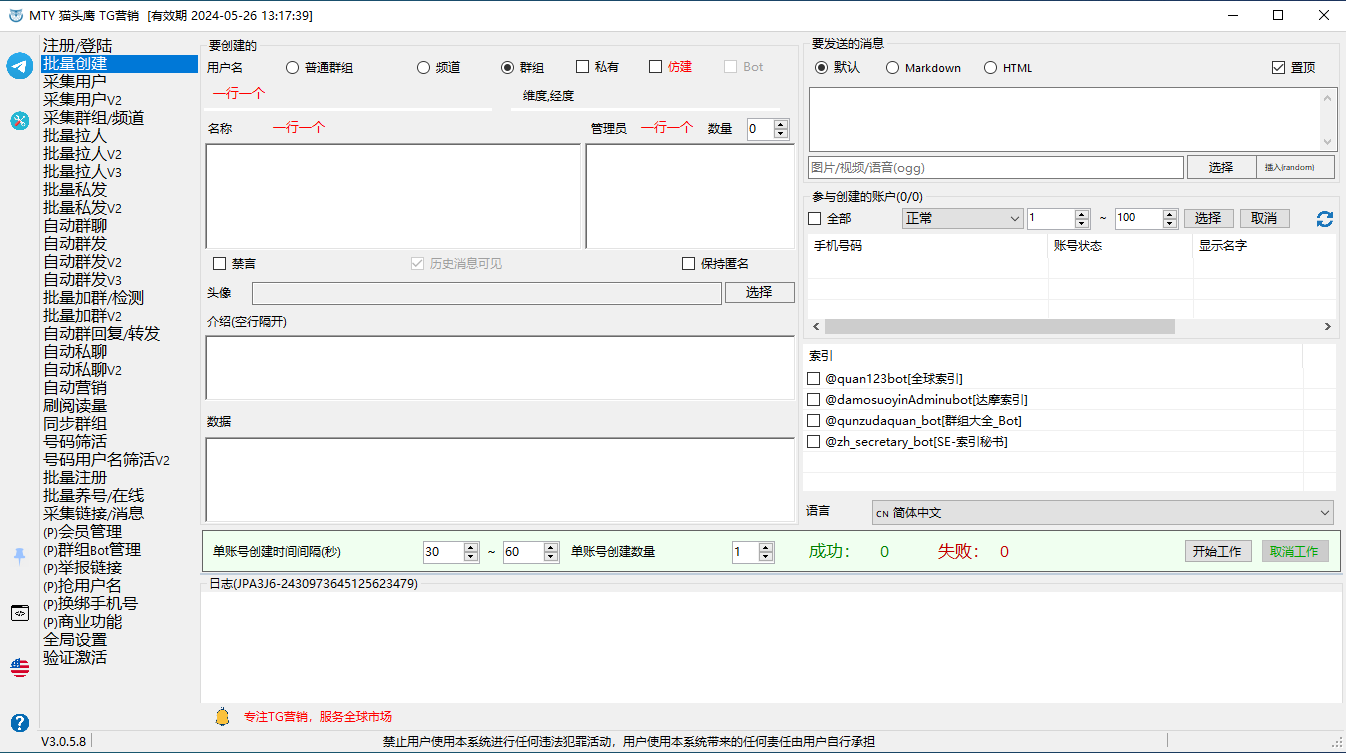Click the Telegram icon in left sidebar
1346x753 pixels.
coord(20,66)
